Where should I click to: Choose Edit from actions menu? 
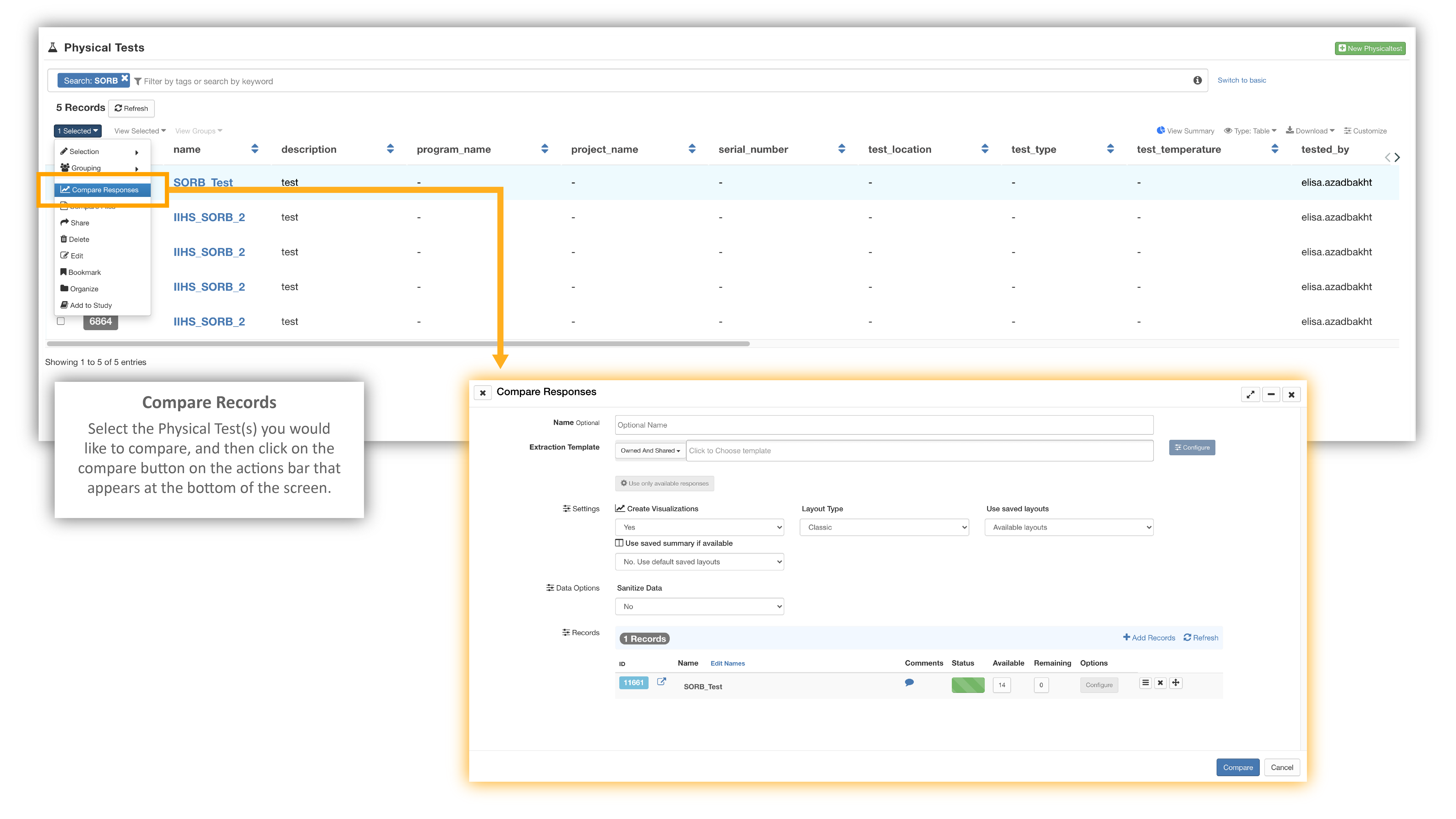[x=102, y=256]
